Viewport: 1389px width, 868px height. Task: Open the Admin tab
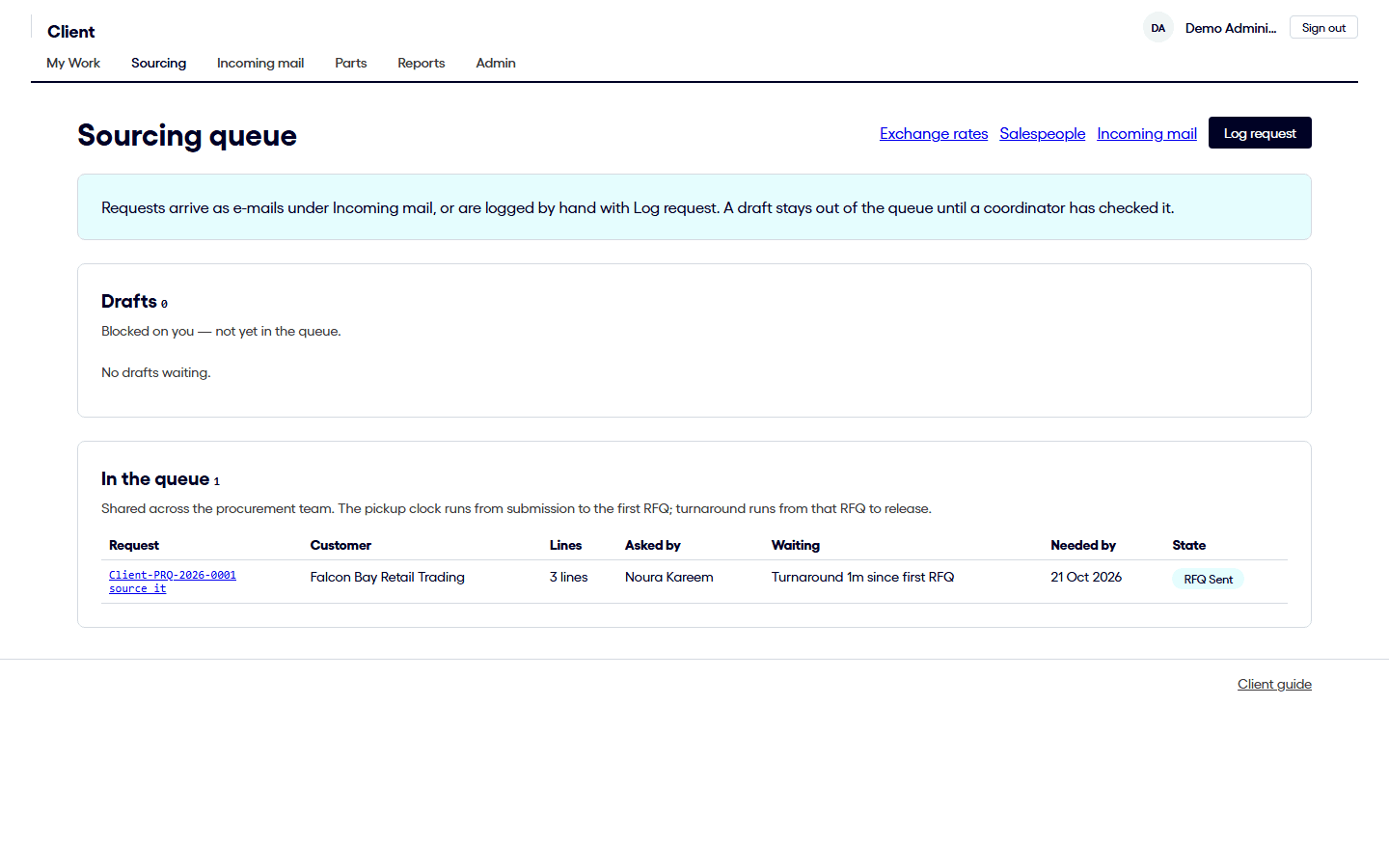click(x=496, y=63)
